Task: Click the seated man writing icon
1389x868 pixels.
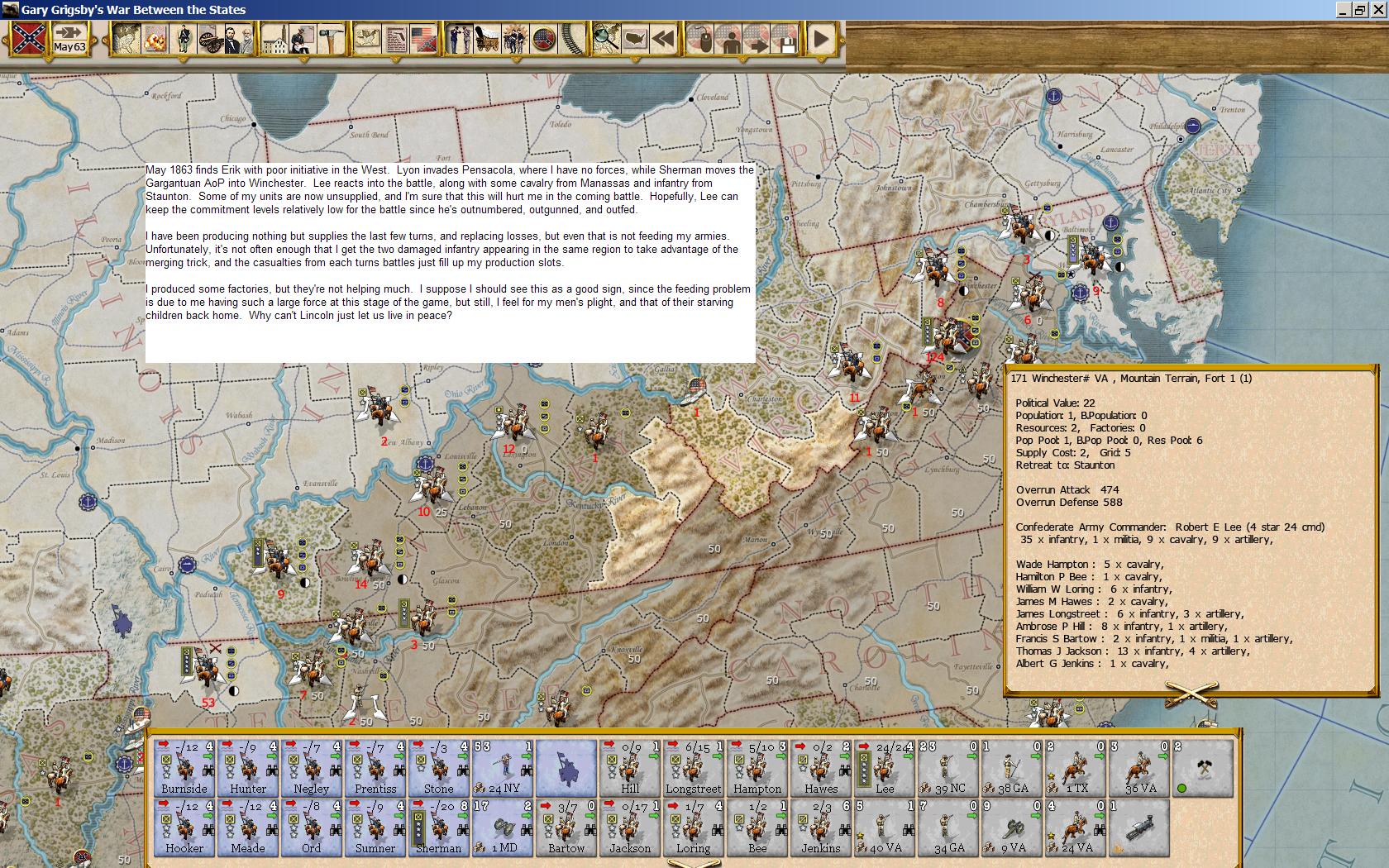Action: tap(303, 39)
